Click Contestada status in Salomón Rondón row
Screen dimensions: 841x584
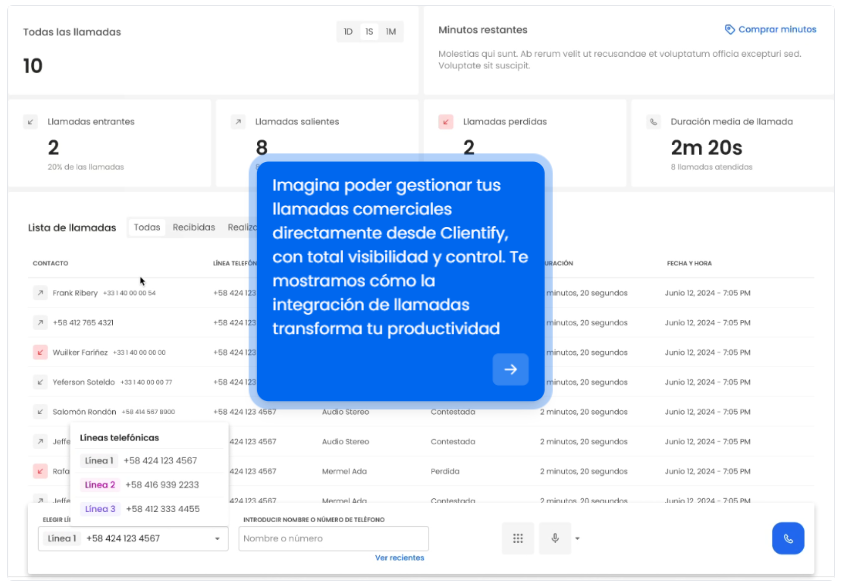point(453,412)
